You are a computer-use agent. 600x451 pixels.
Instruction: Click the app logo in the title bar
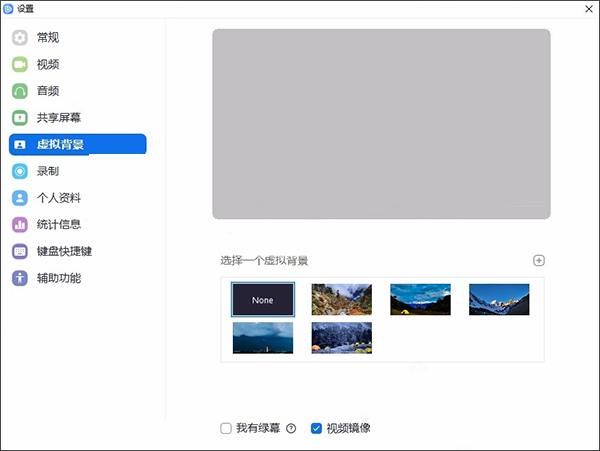point(8,8)
